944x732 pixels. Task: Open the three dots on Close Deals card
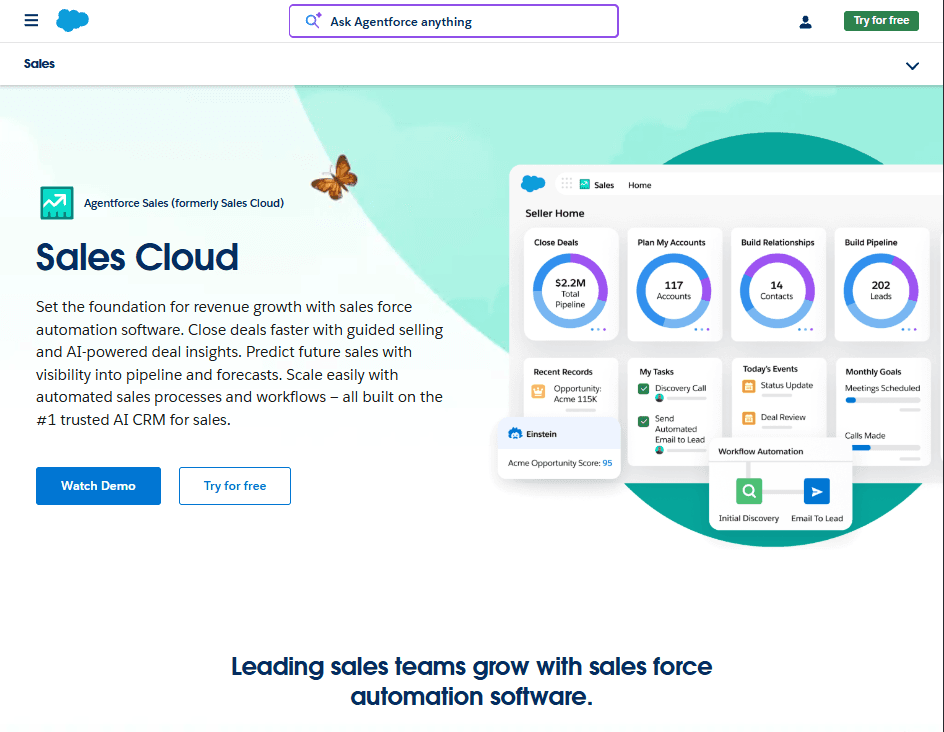(x=598, y=329)
